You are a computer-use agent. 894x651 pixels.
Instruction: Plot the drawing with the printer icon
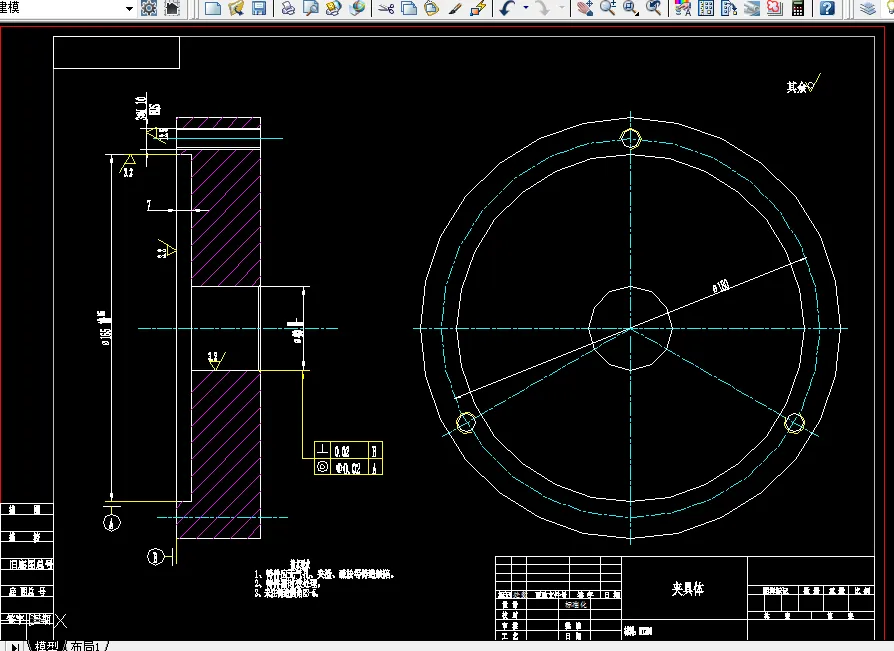click(288, 8)
